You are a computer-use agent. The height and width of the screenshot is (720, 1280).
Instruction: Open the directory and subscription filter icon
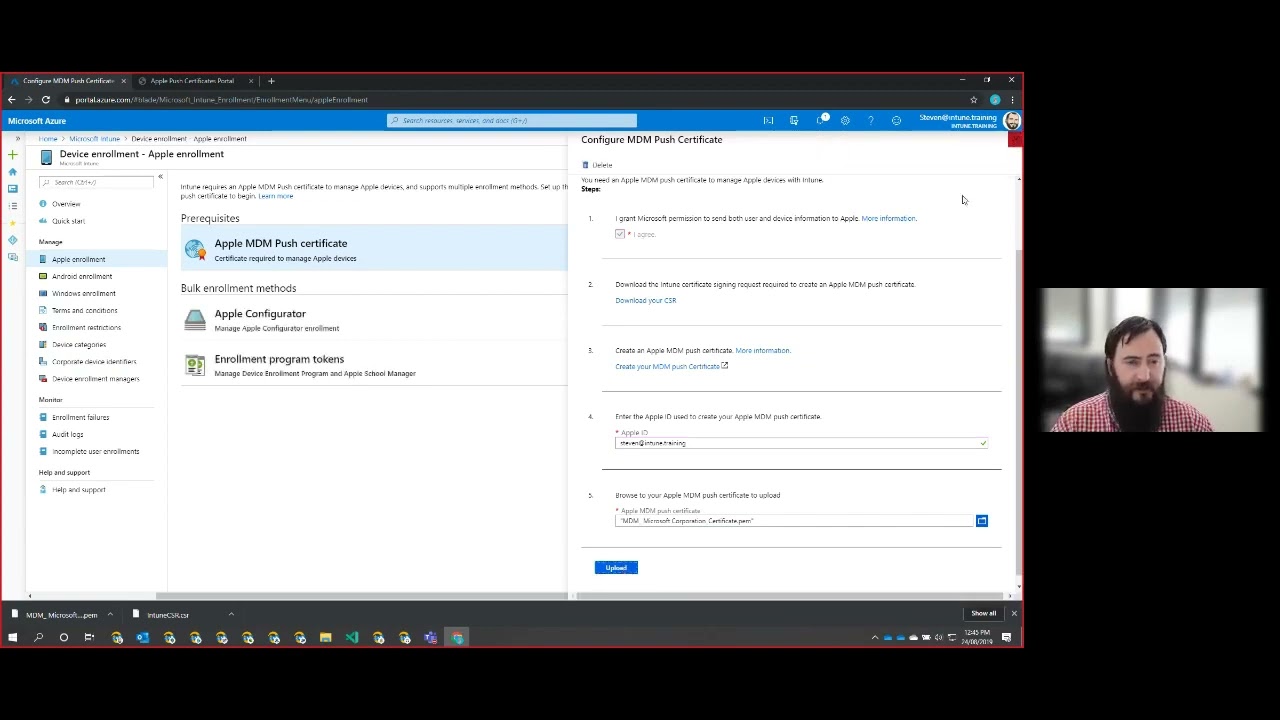point(794,121)
